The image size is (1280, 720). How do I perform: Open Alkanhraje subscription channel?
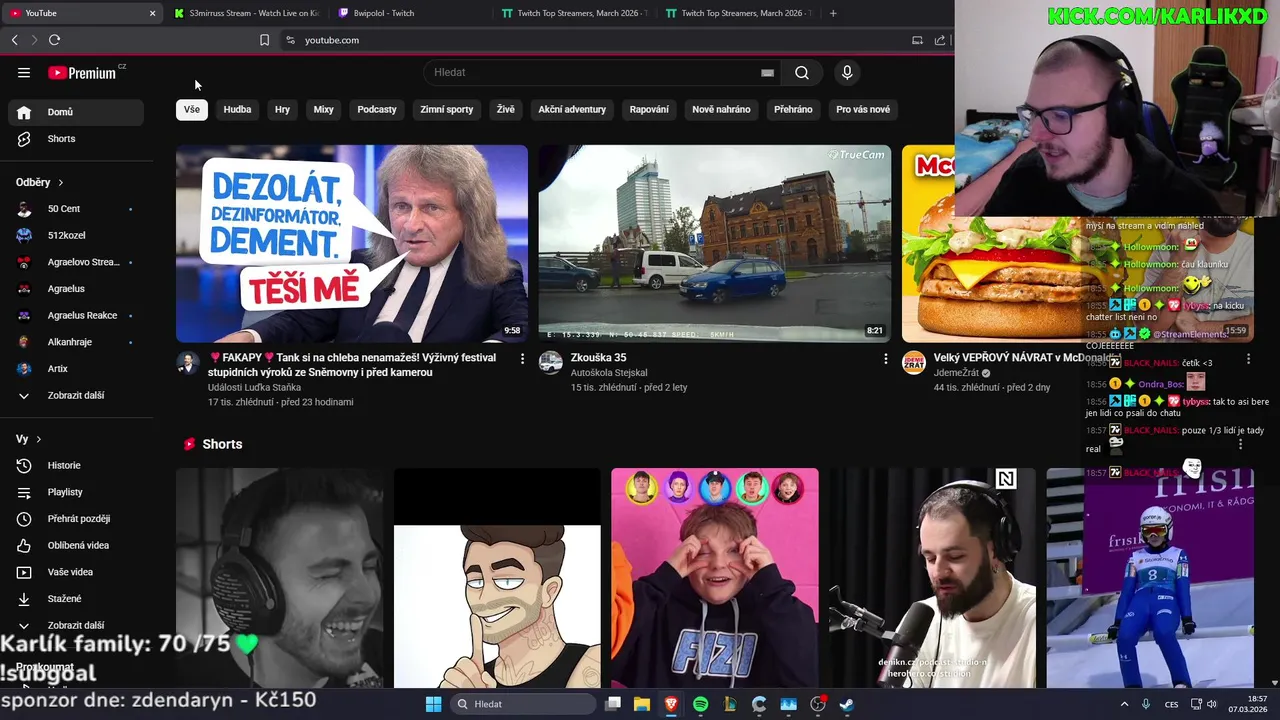pyautogui.click(x=77, y=342)
